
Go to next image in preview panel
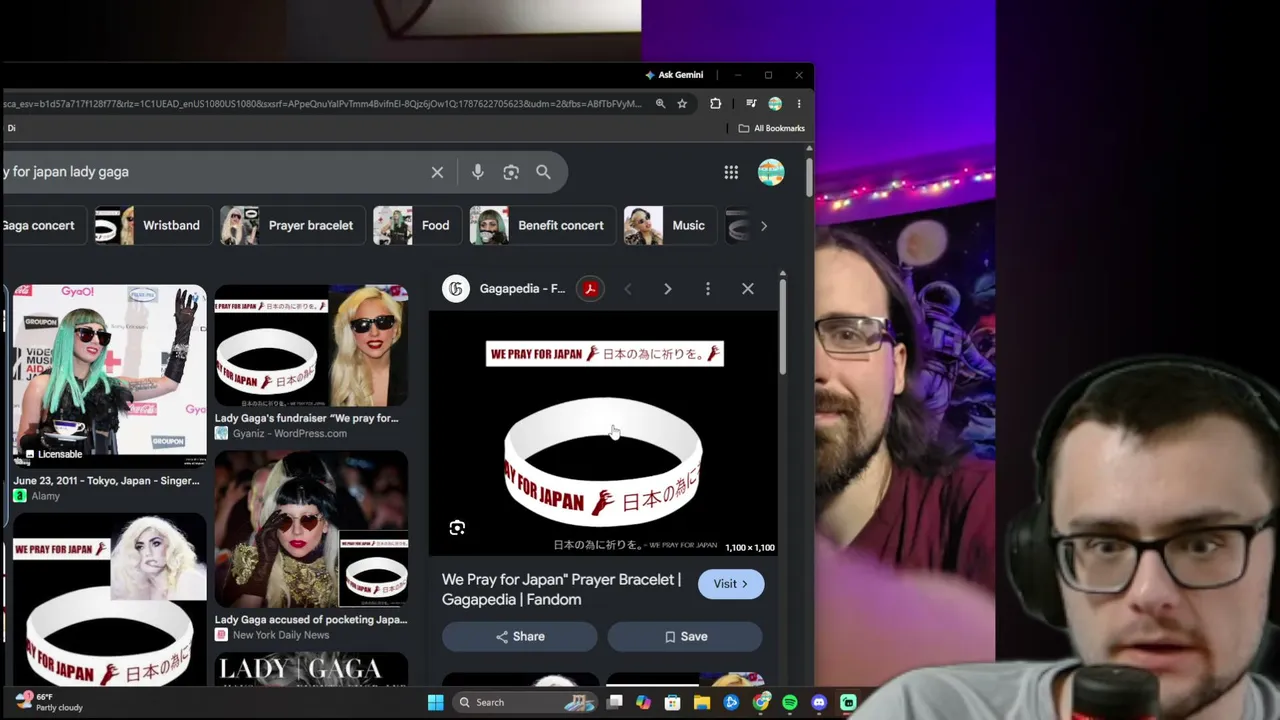tap(667, 289)
